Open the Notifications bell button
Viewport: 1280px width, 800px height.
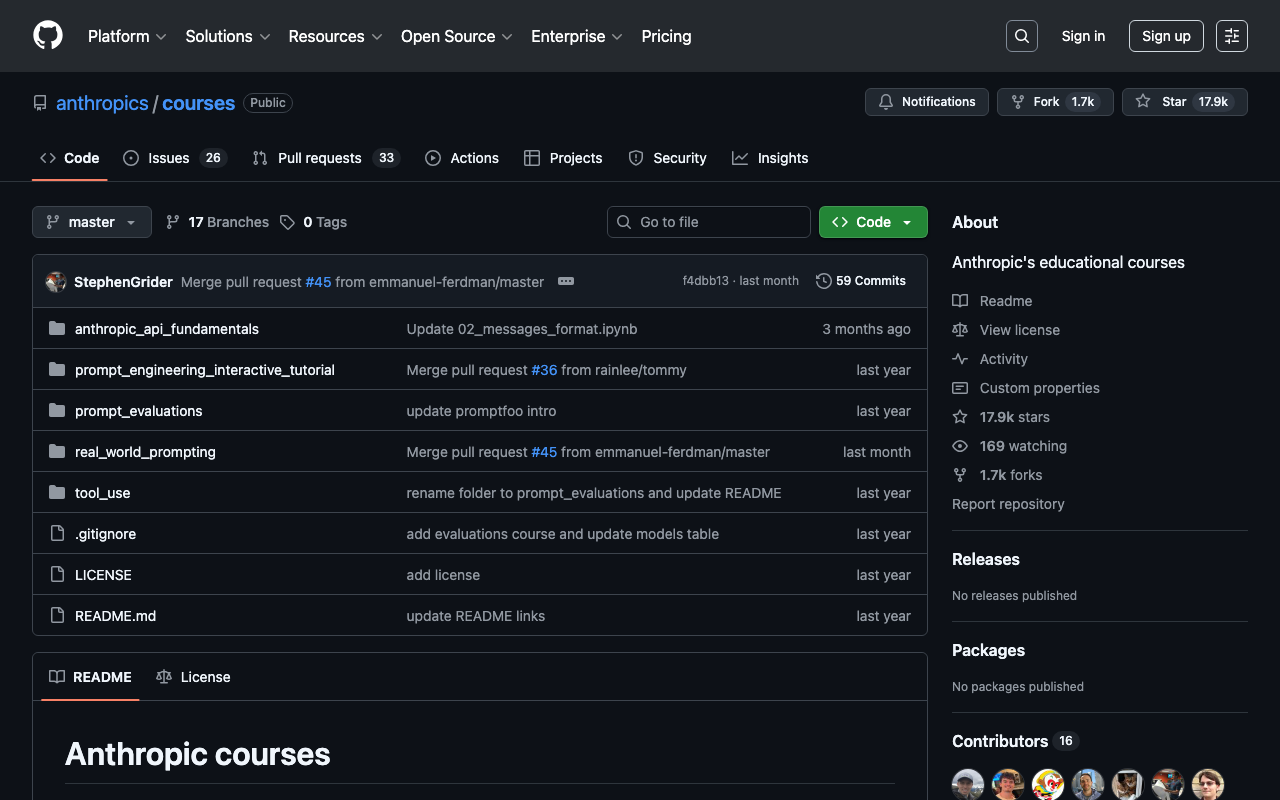click(x=926, y=102)
